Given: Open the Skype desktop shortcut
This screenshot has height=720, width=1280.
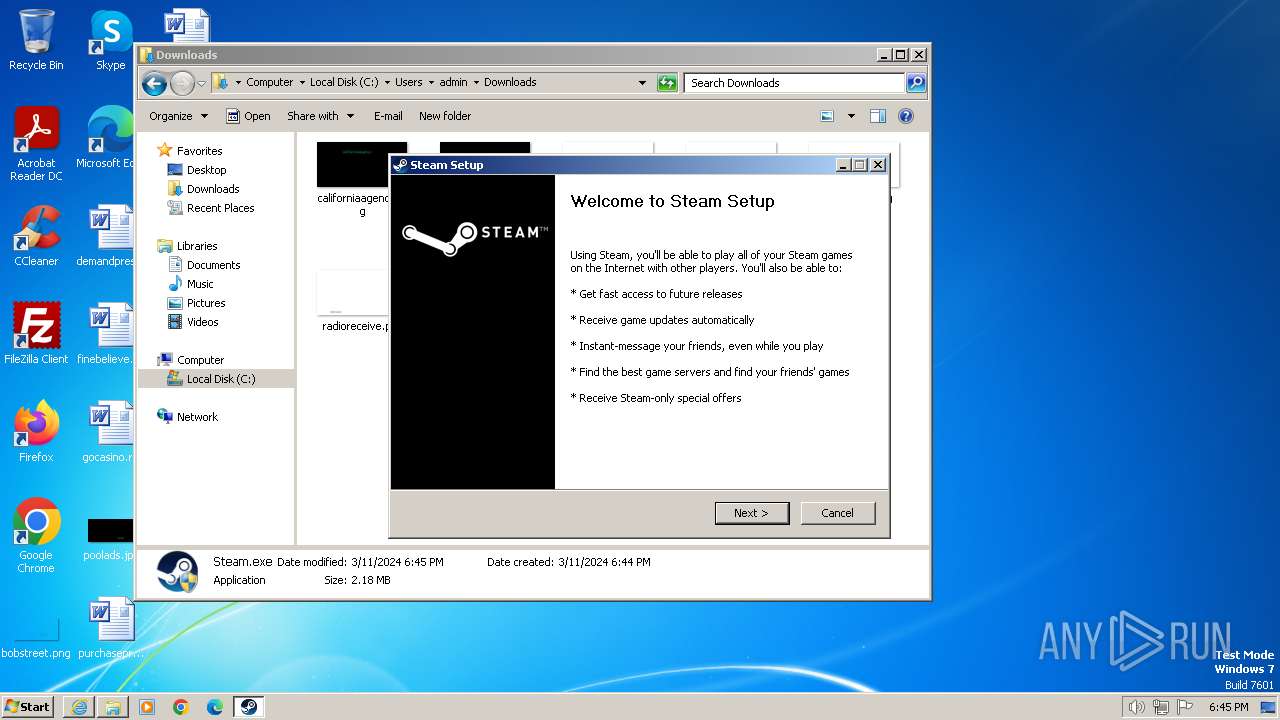Looking at the screenshot, I should click(x=110, y=40).
